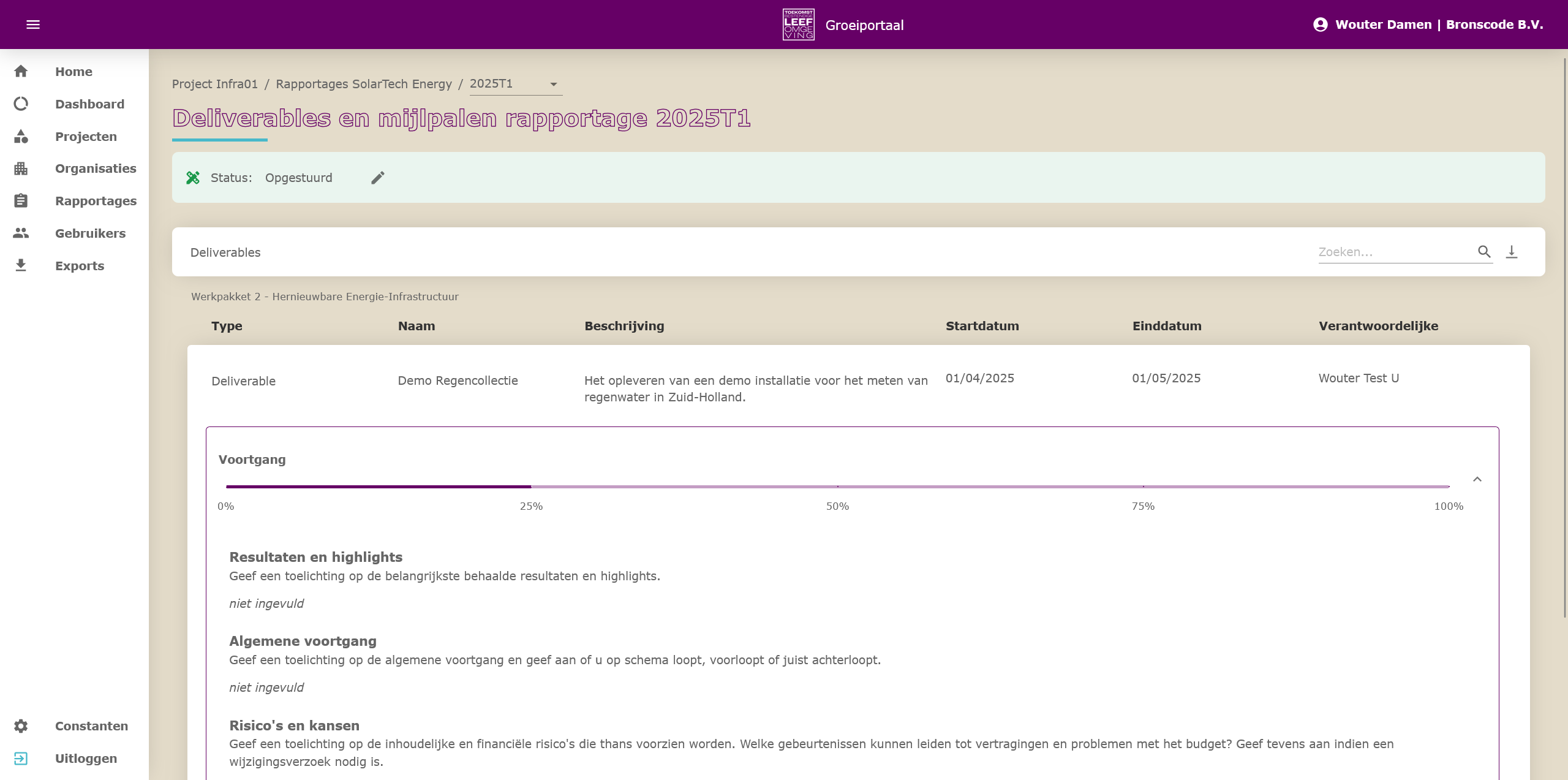Click the Verantwoordelijke column header
The image size is (1568, 780).
[x=1378, y=326]
